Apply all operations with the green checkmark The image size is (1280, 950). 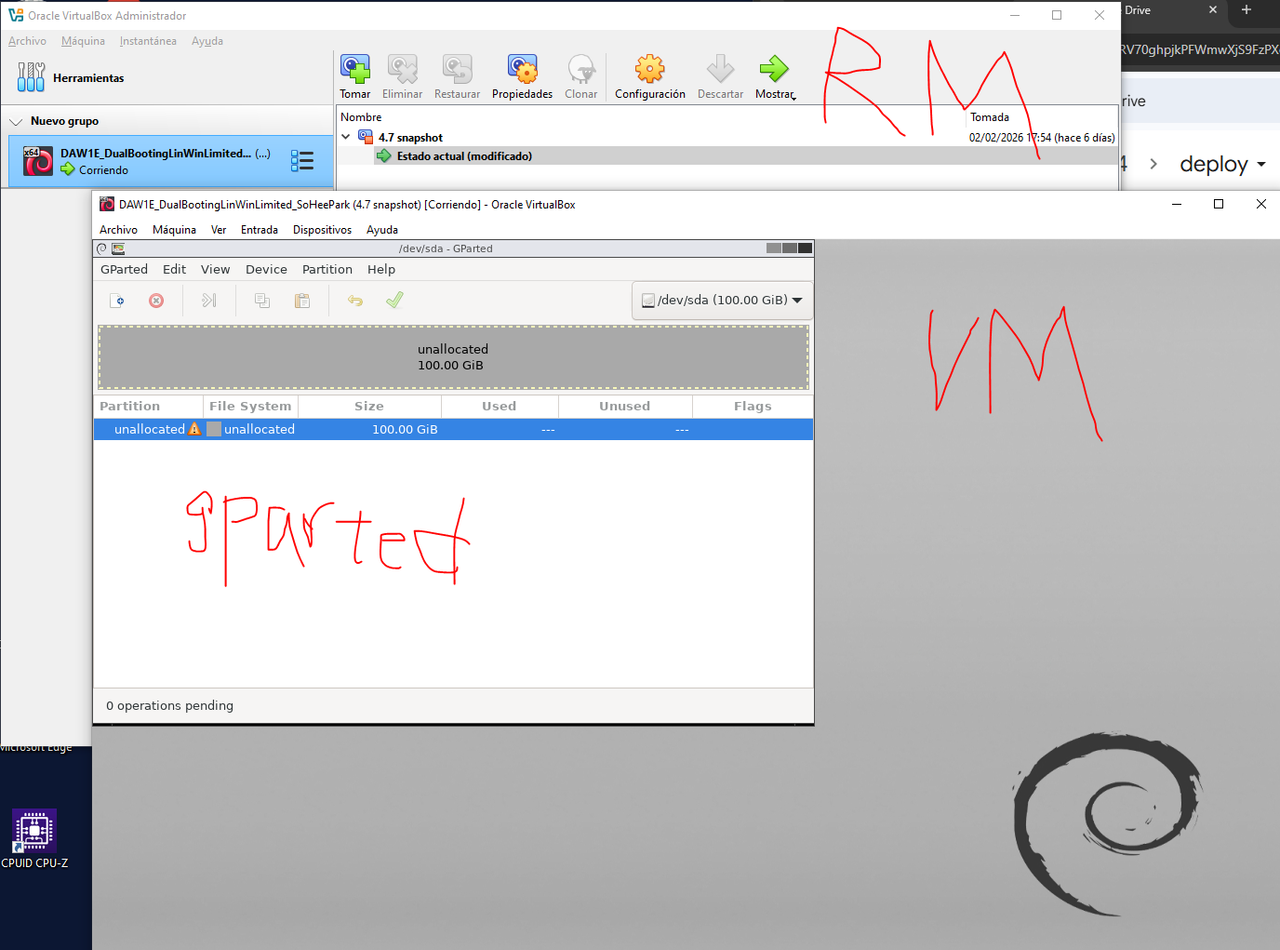pos(394,300)
